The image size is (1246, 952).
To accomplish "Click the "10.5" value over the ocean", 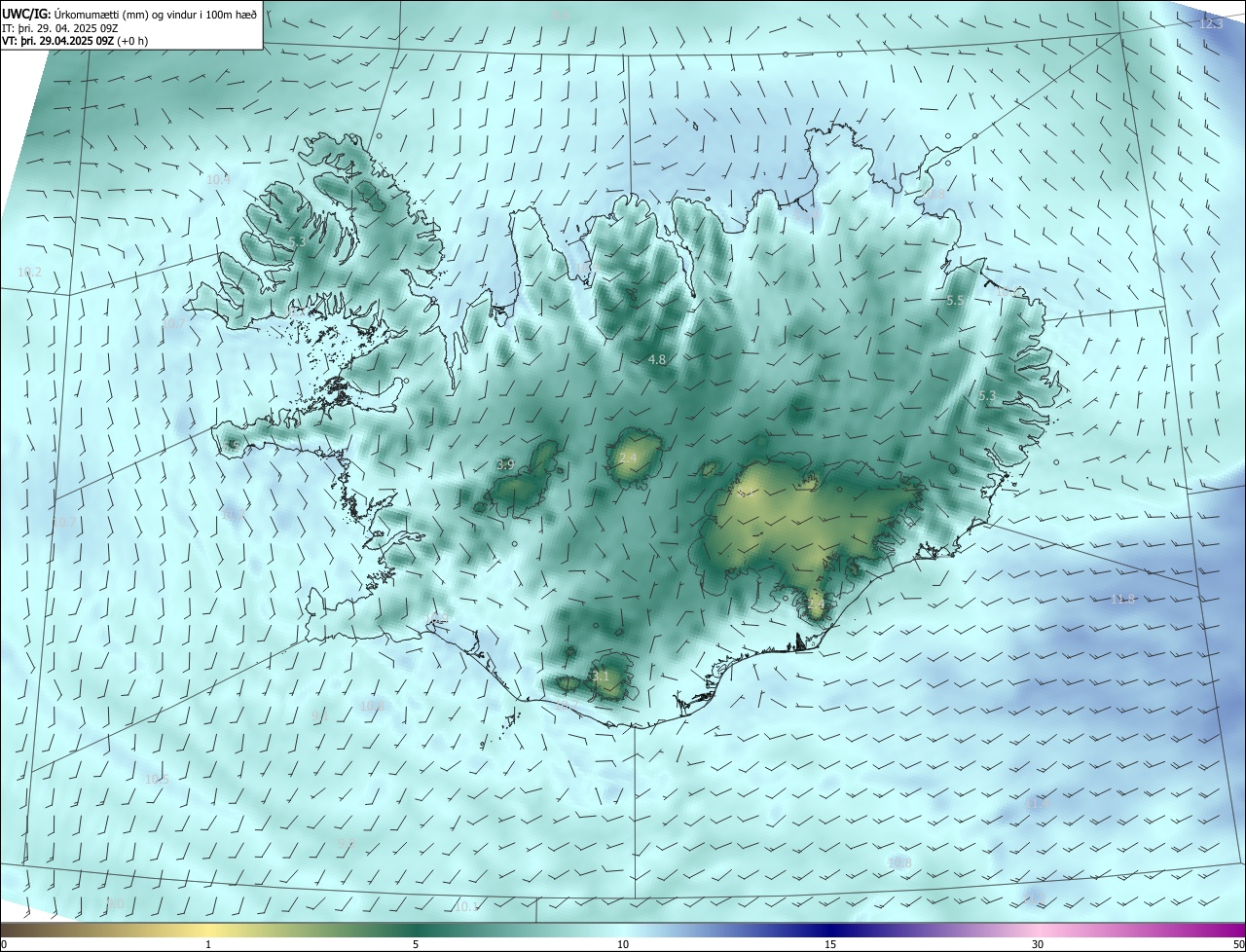I will click(x=157, y=779).
